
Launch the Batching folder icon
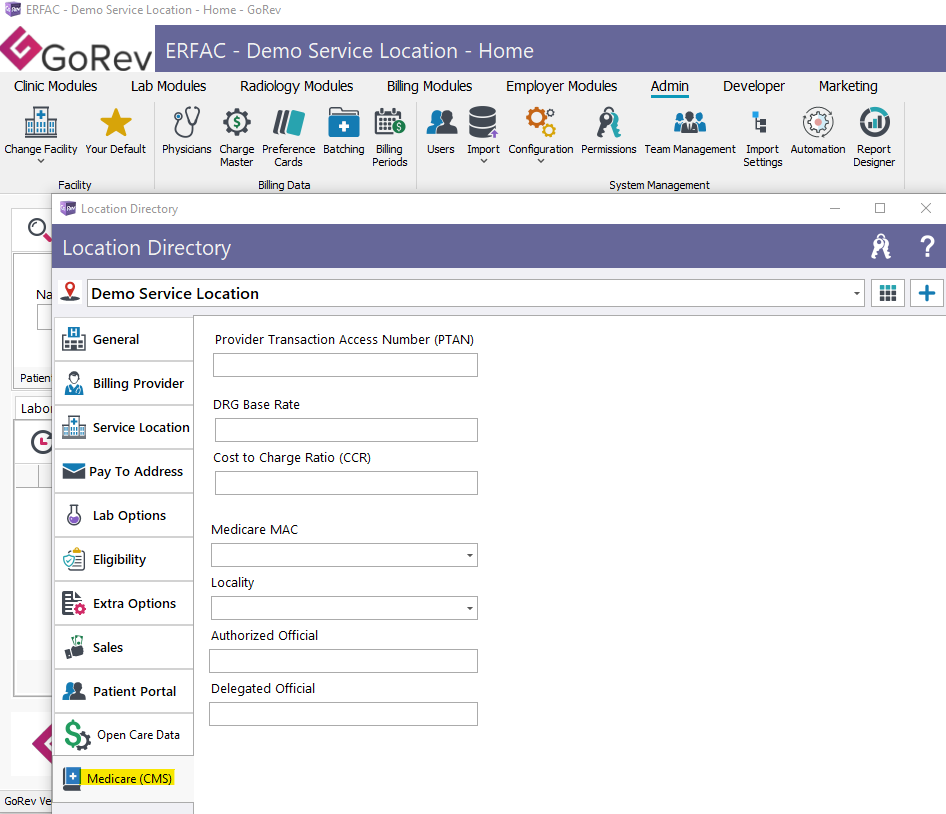(x=343, y=122)
